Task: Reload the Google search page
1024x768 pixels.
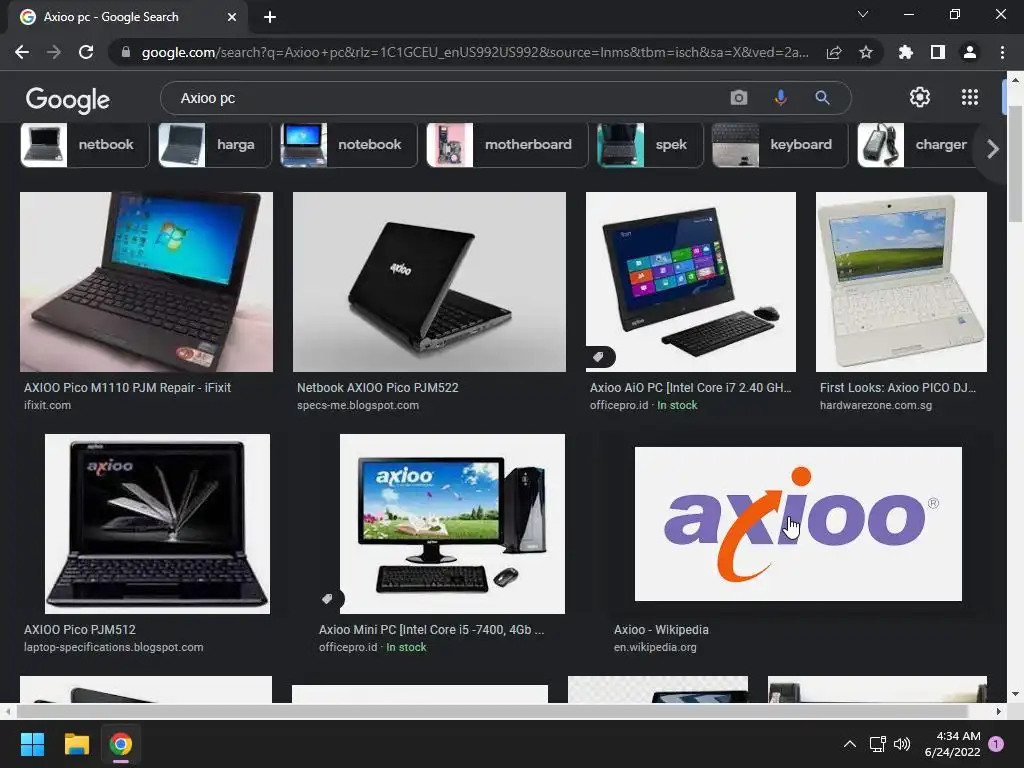Action: tap(86, 52)
